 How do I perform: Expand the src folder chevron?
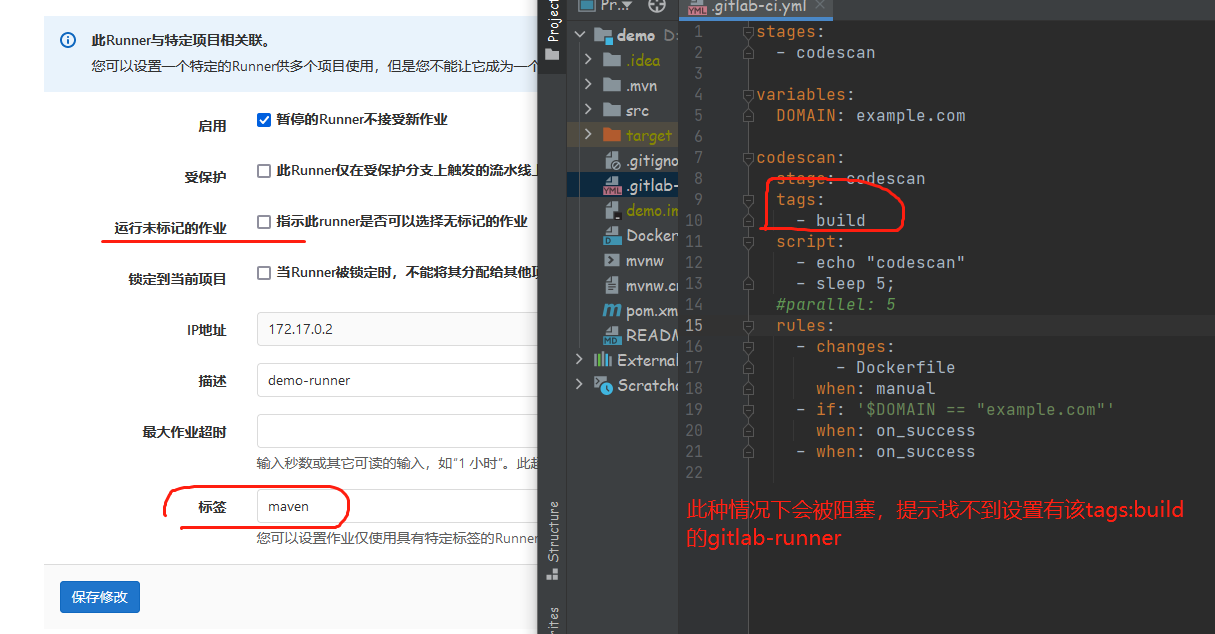point(588,110)
